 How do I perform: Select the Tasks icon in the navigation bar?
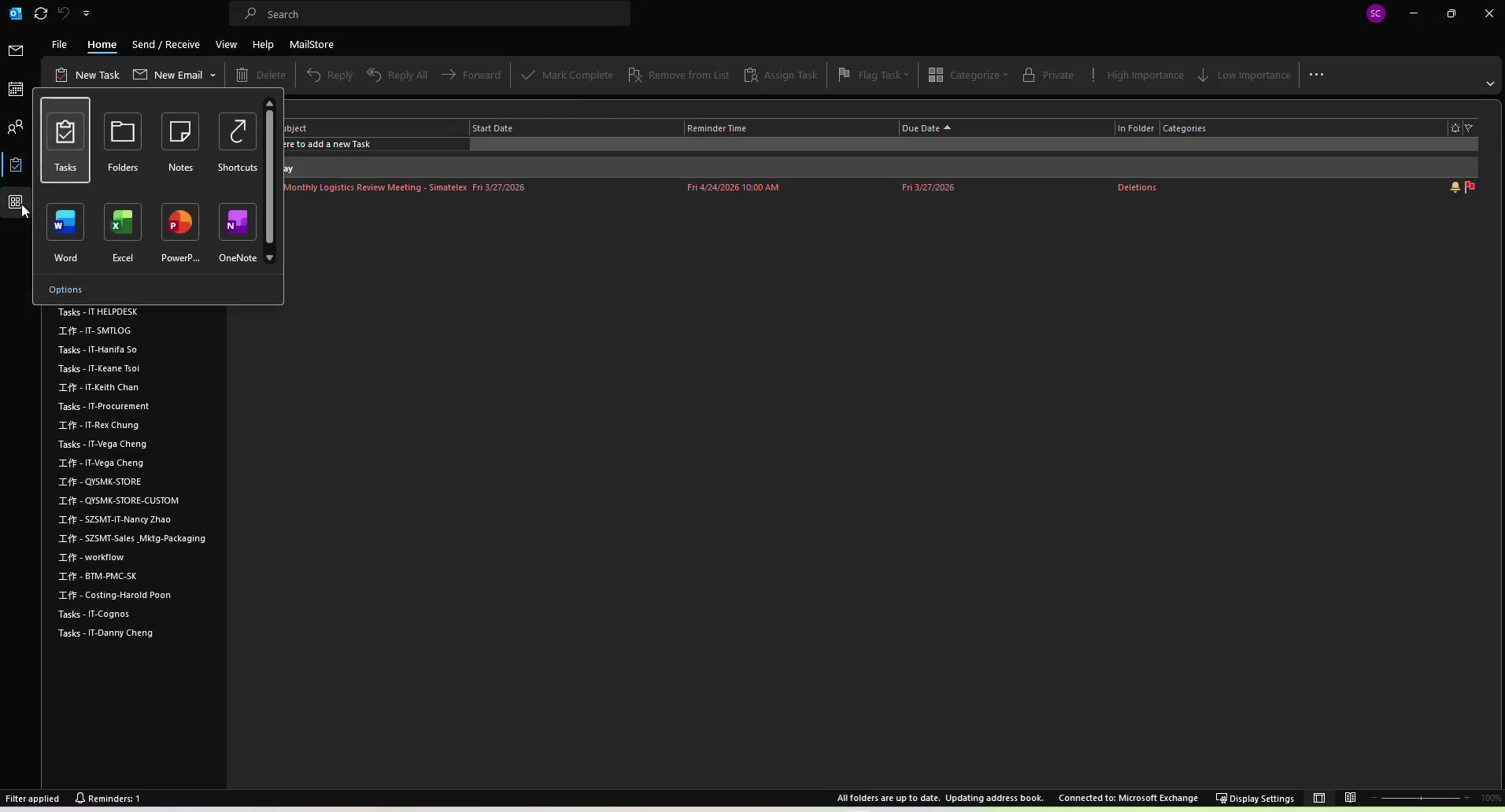pyautogui.click(x=16, y=164)
